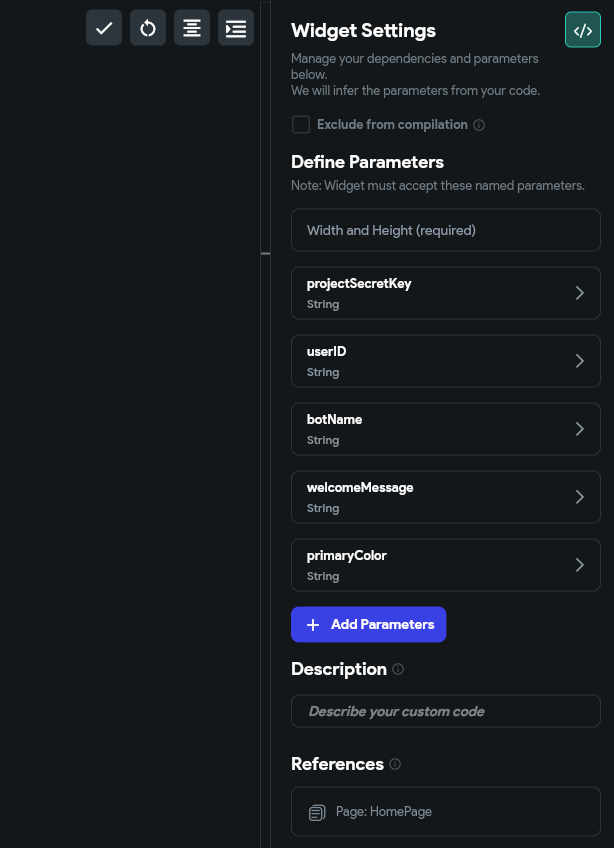Image resolution: width=614 pixels, height=848 pixels.
Task: Click the String label under primaryColor
Action: pos(322,575)
